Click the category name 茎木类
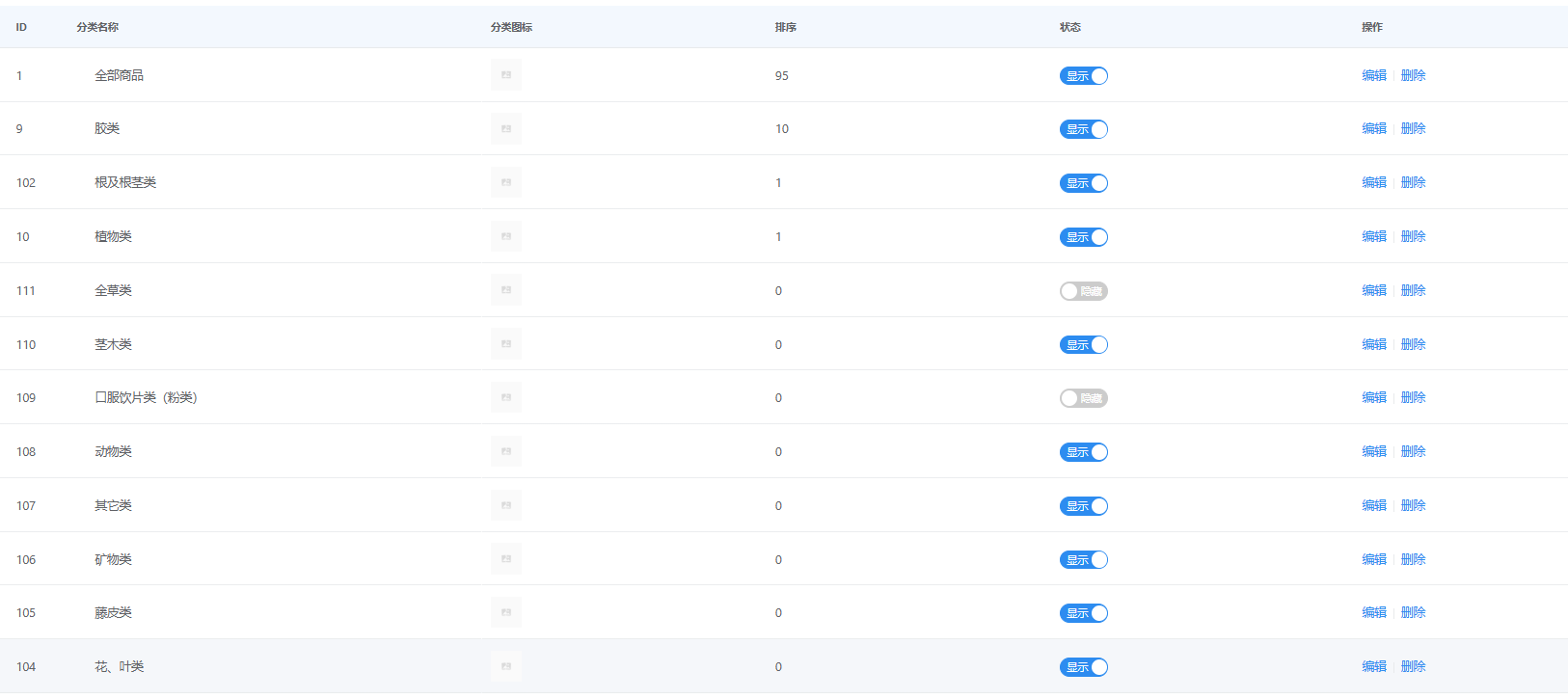1568x699 pixels. (113, 344)
